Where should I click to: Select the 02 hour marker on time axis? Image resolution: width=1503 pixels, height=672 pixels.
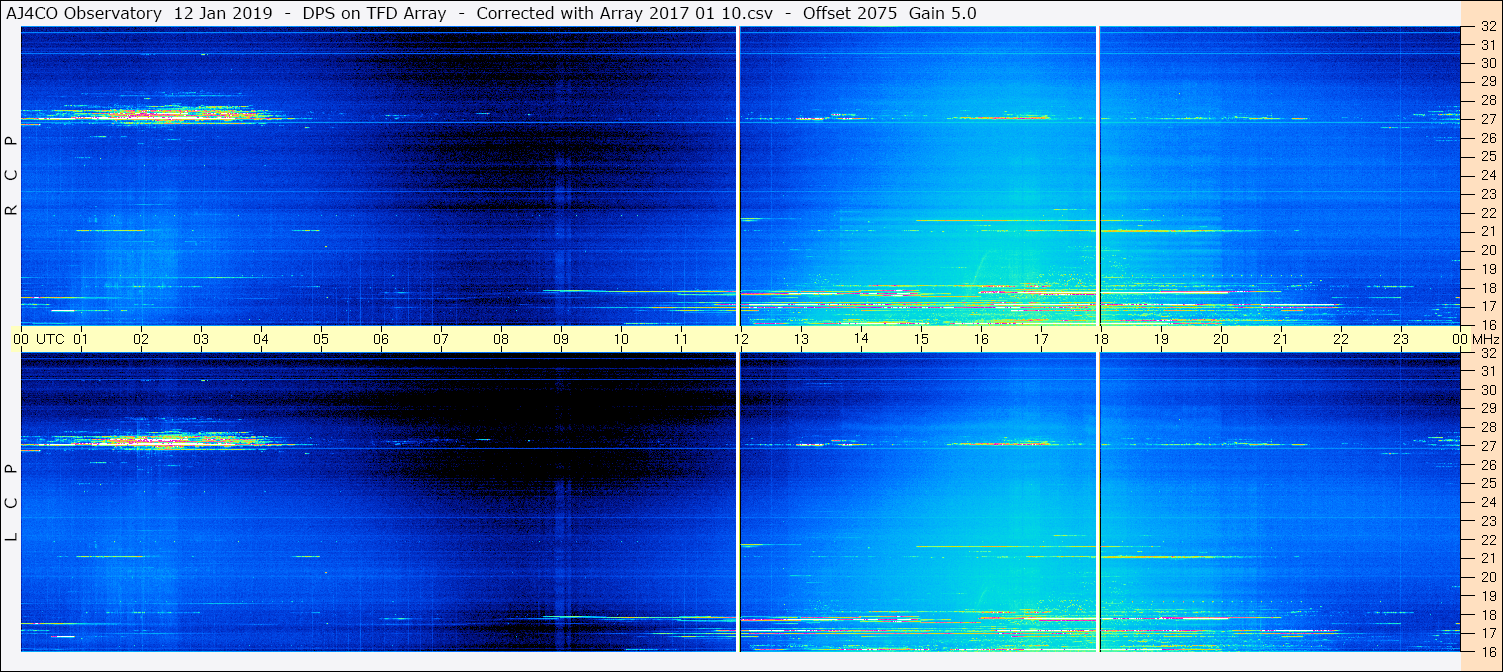click(x=141, y=339)
